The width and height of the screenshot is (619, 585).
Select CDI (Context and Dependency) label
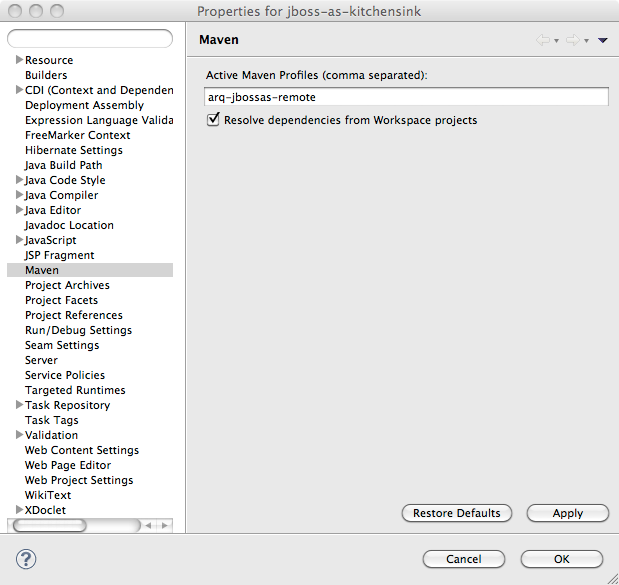pos(99,90)
